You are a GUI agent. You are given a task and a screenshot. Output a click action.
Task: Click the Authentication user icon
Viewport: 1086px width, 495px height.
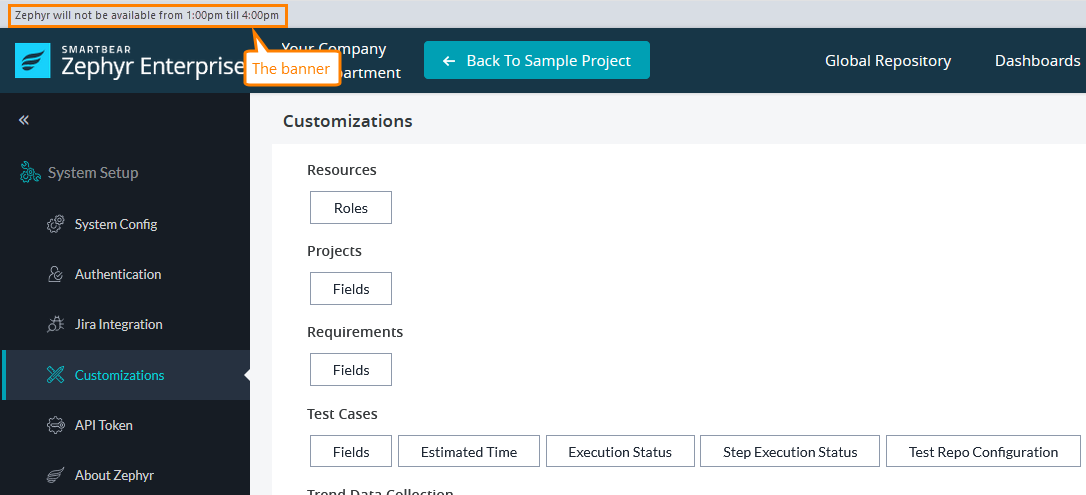(56, 274)
